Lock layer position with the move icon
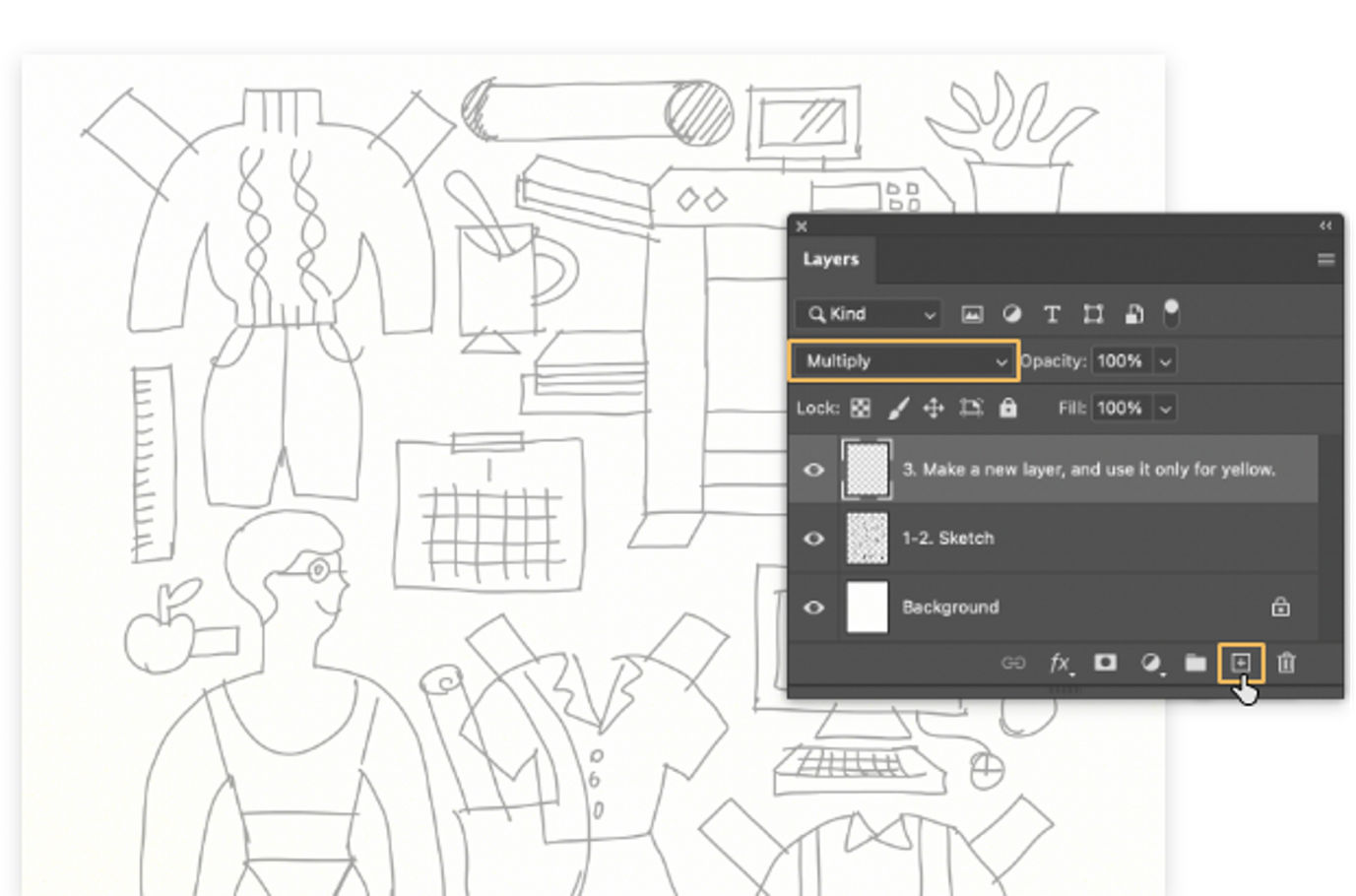The width and height of the screenshot is (1356, 896). [x=934, y=408]
